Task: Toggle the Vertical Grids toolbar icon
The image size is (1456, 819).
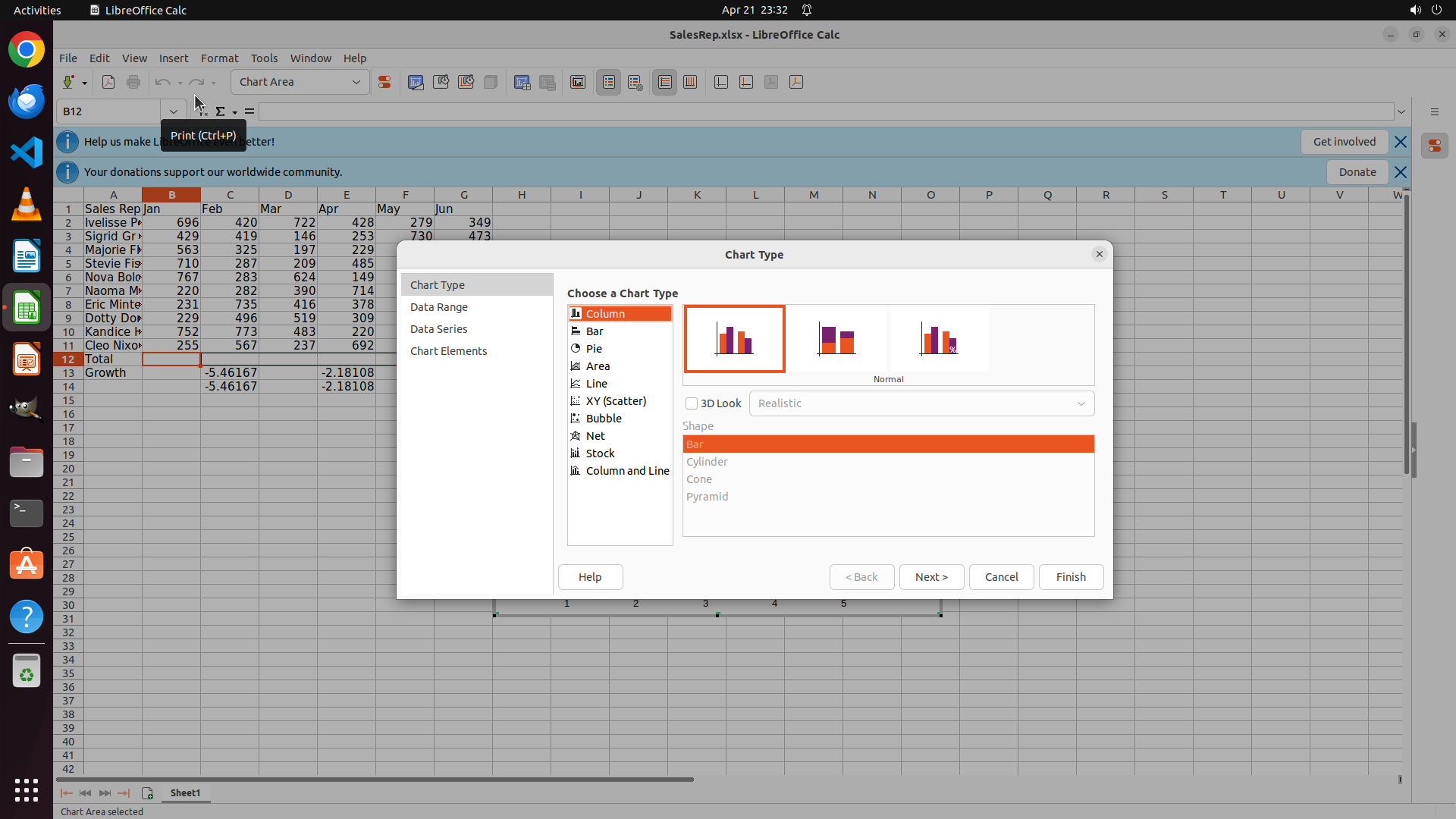Action: pos(690,82)
